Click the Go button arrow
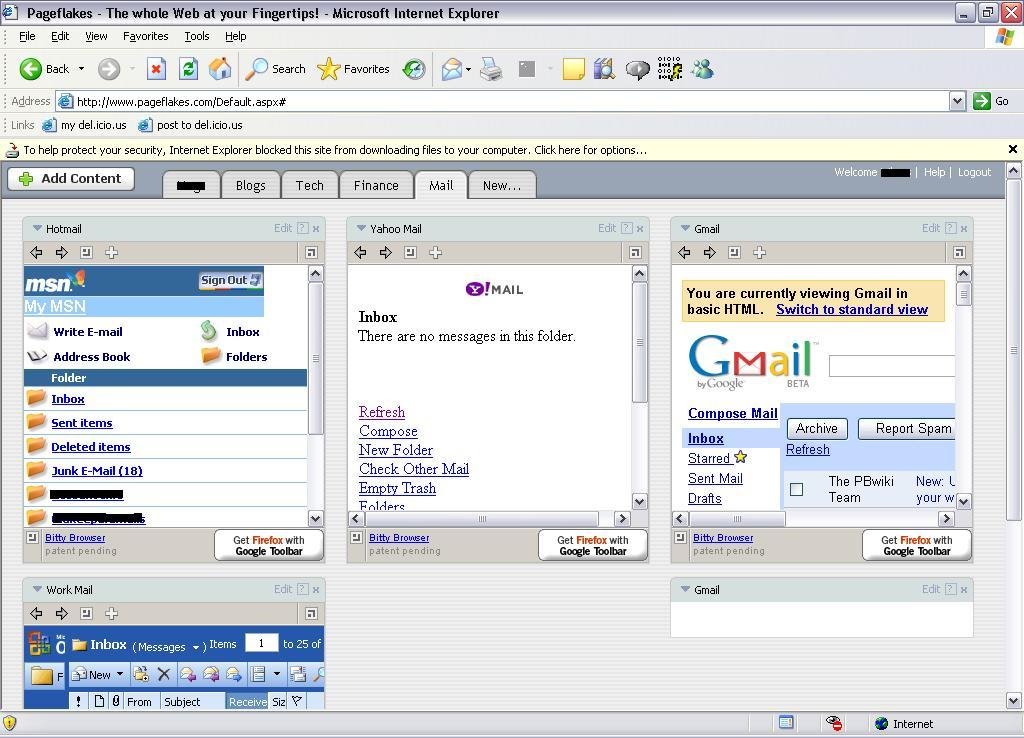The width and height of the screenshot is (1024, 738). click(x=982, y=101)
